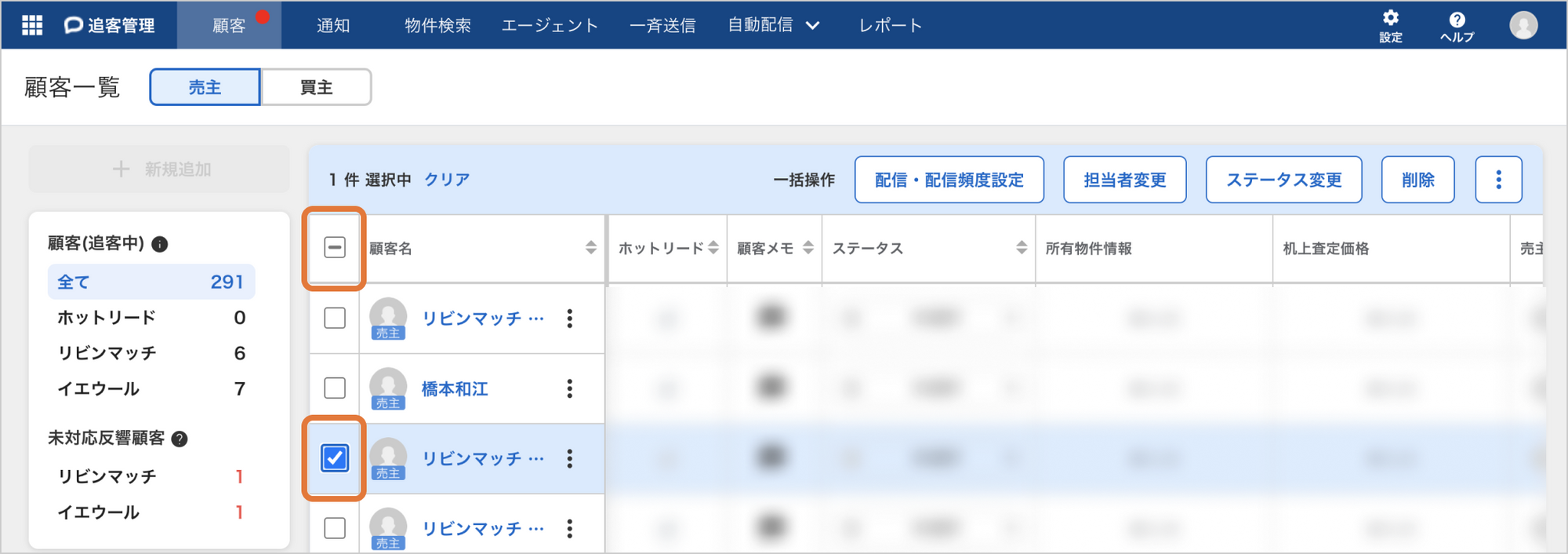Screen dimensions: 1568x554
Task: Open the 顧客 navigation tab
Action: (229, 25)
